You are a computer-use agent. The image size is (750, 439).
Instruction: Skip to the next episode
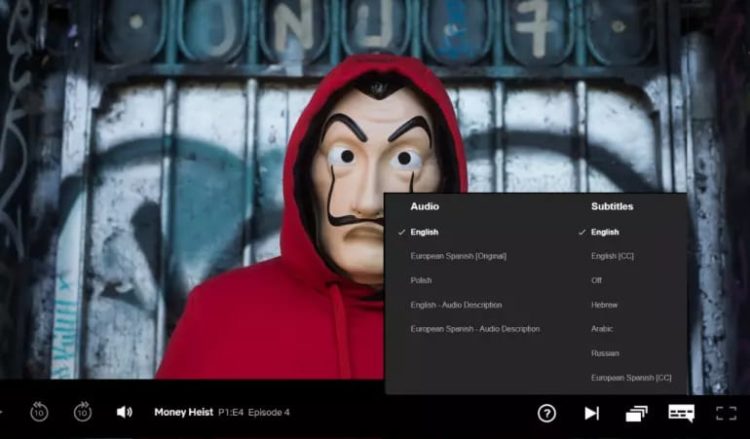[591, 413]
